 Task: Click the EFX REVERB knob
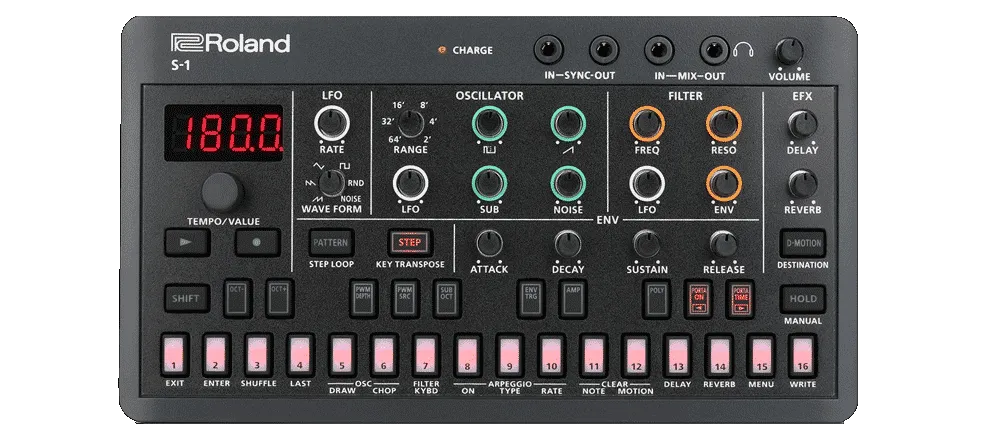coord(802,184)
